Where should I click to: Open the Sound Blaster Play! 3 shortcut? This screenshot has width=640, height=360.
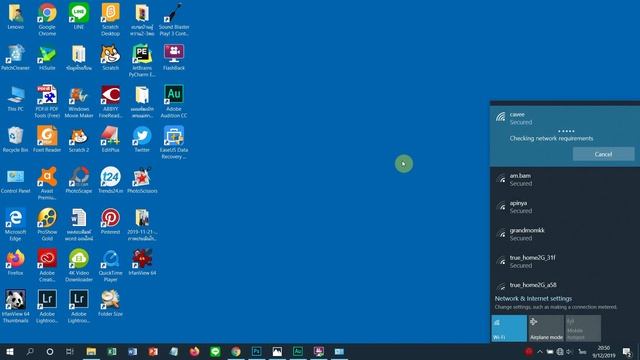[174, 19]
